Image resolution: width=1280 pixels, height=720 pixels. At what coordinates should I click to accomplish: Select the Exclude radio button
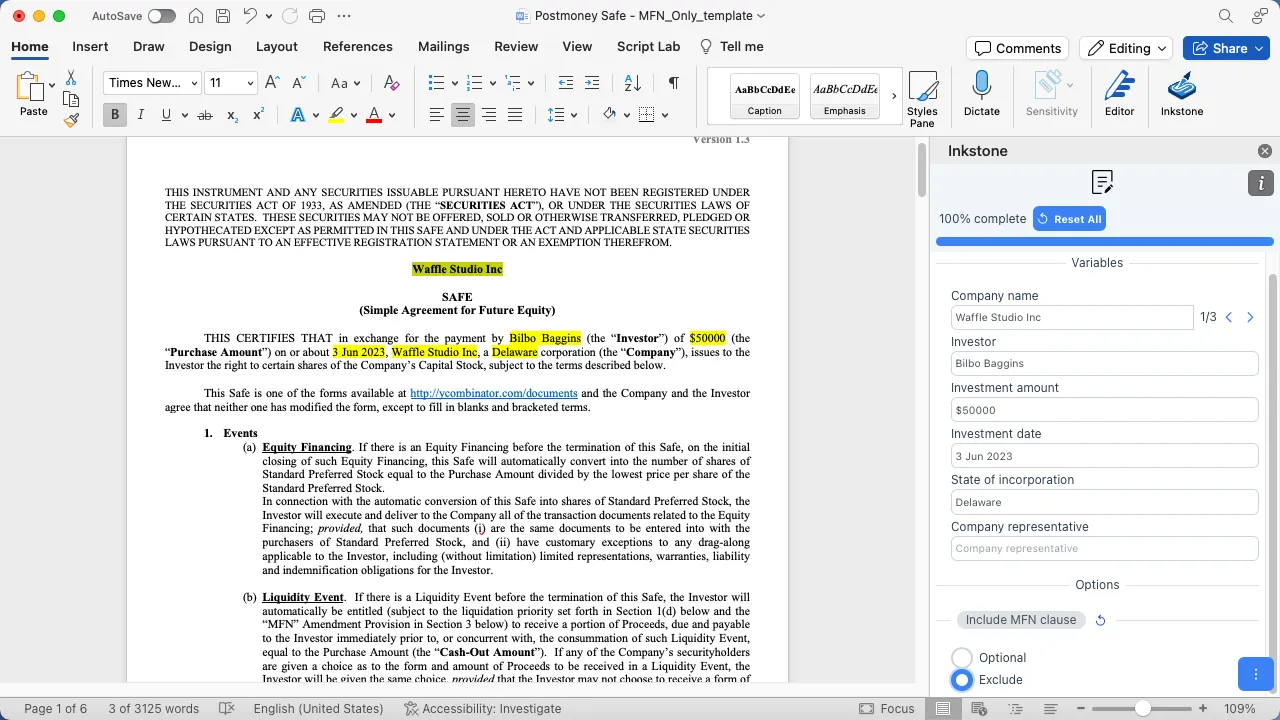click(x=962, y=680)
